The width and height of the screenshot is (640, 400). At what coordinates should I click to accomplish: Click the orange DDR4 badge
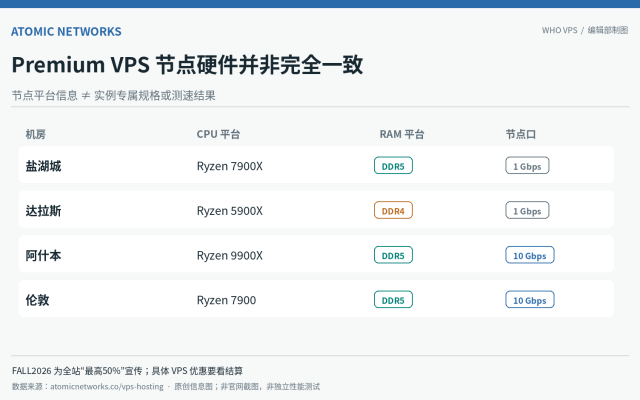(393, 210)
